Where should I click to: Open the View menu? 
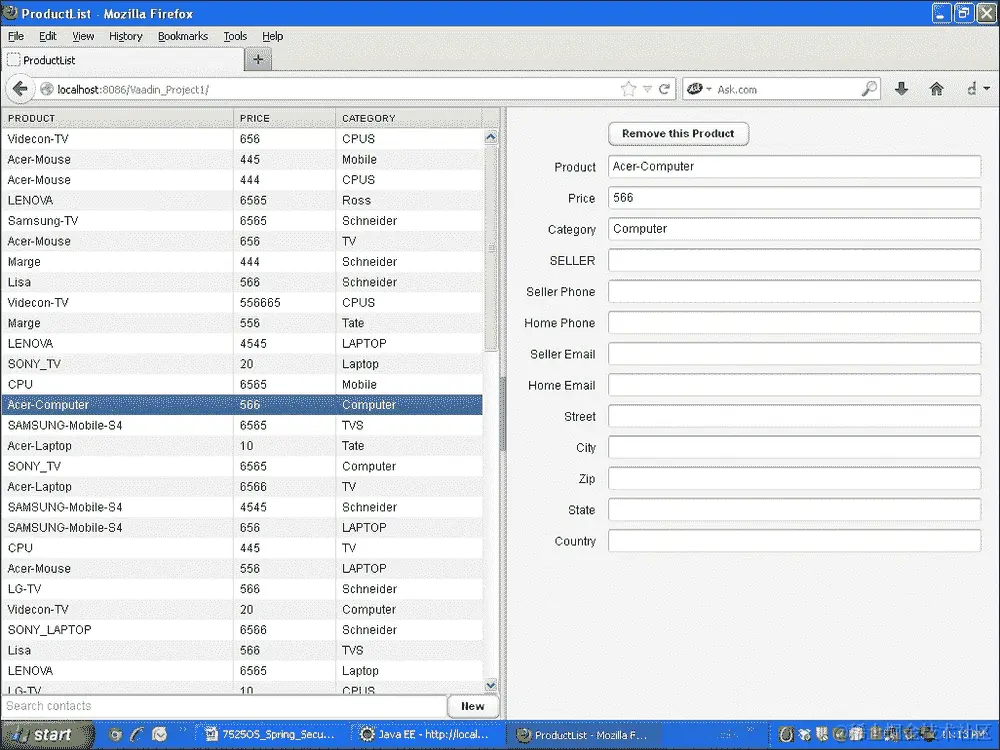(x=83, y=36)
